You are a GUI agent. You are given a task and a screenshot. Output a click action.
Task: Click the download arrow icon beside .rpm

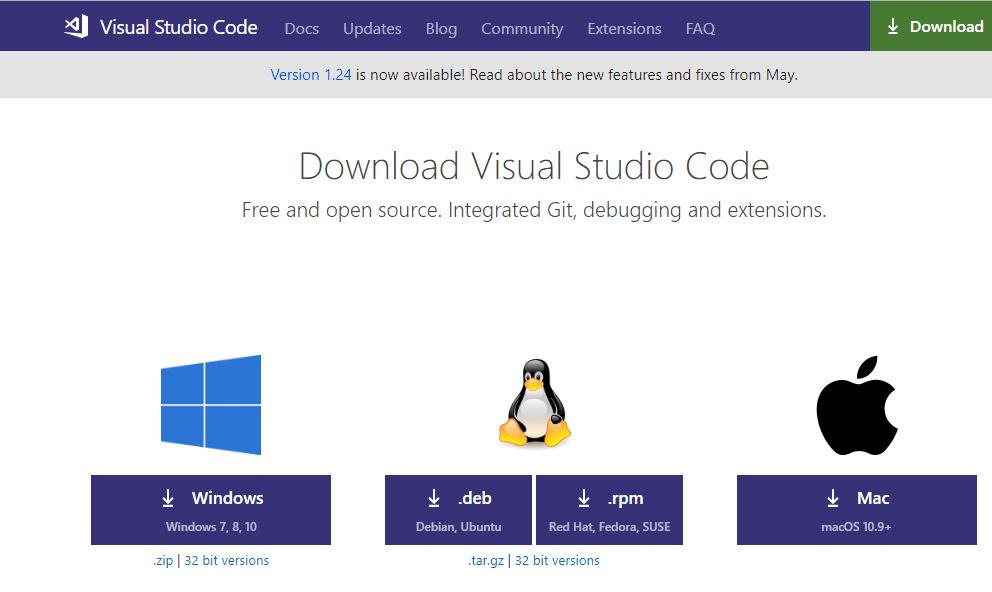(584, 498)
